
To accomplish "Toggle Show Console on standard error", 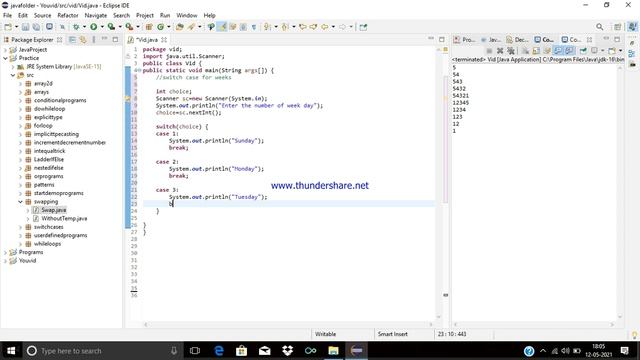I will pyautogui.click(x=569, y=51).
